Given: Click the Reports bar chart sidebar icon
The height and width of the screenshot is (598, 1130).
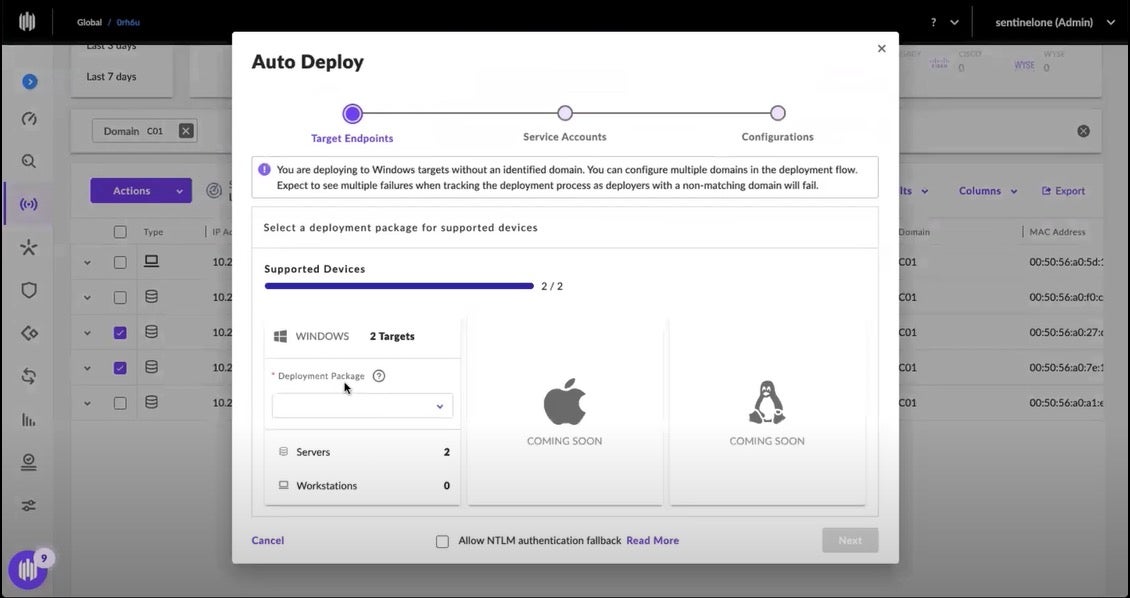Looking at the screenshot, I should pos(29,419).
